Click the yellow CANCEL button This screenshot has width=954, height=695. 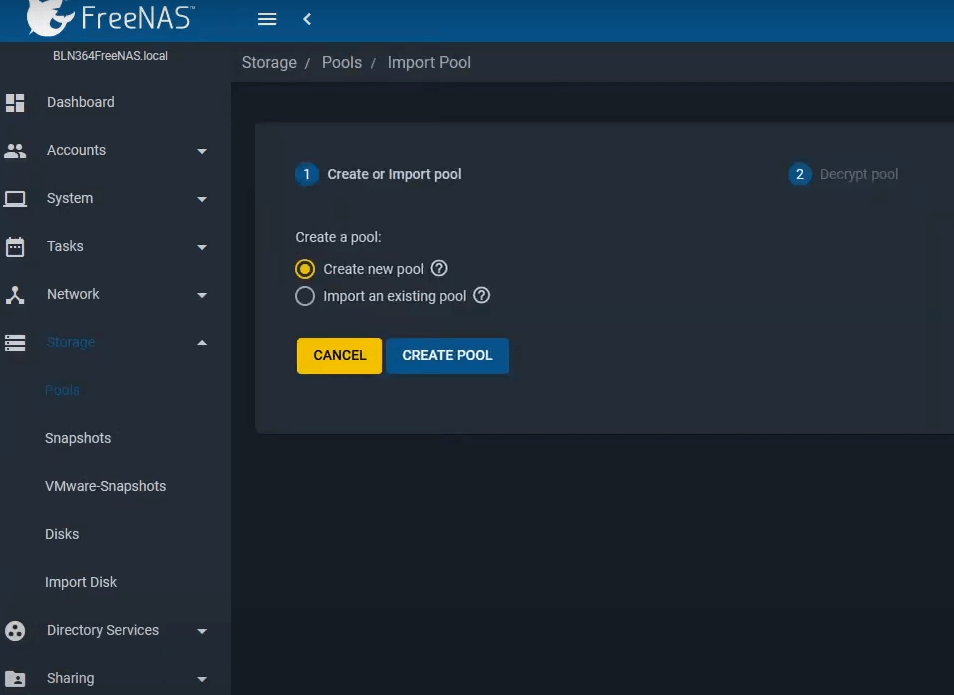click(x=338, y=355)
